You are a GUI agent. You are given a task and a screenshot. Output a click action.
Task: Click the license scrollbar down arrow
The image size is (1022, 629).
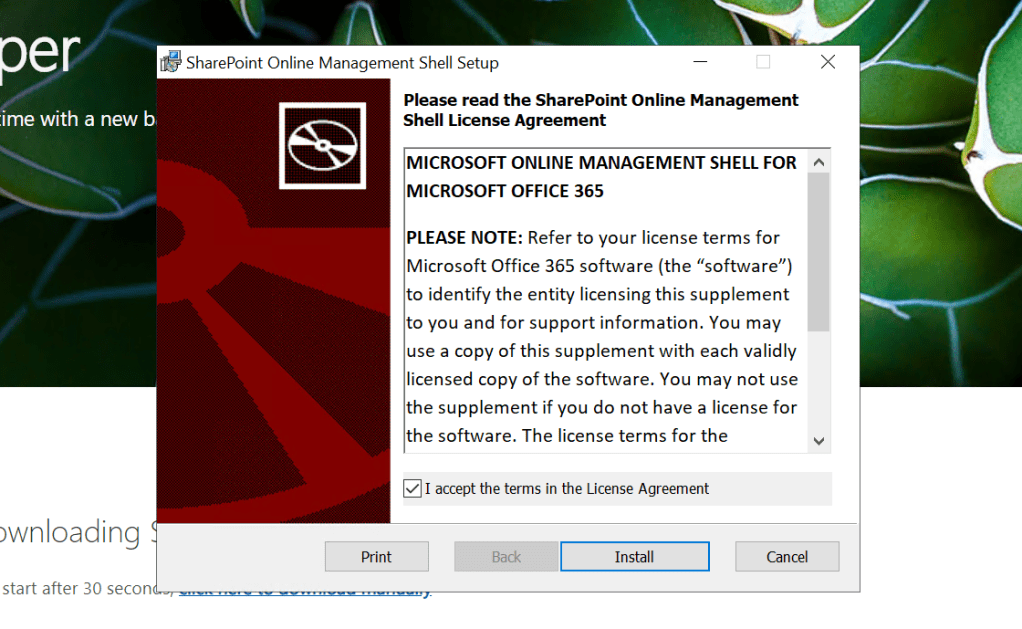pyautogui.click(x=819, y=440)
